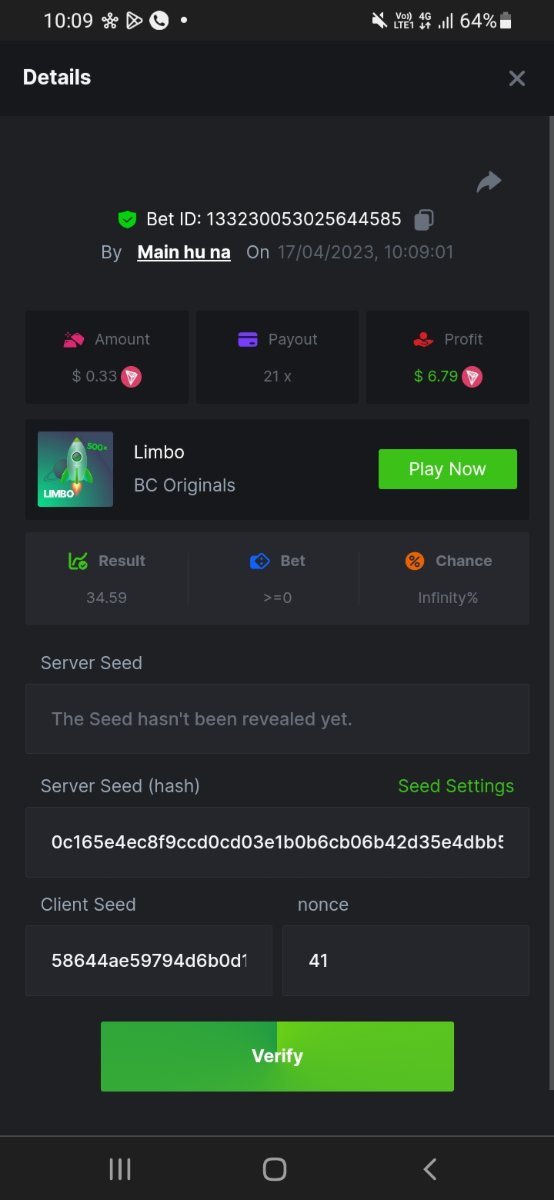Tap the green Result chart icon
The image size is (554, 1200).
click(x=78, y=561)
